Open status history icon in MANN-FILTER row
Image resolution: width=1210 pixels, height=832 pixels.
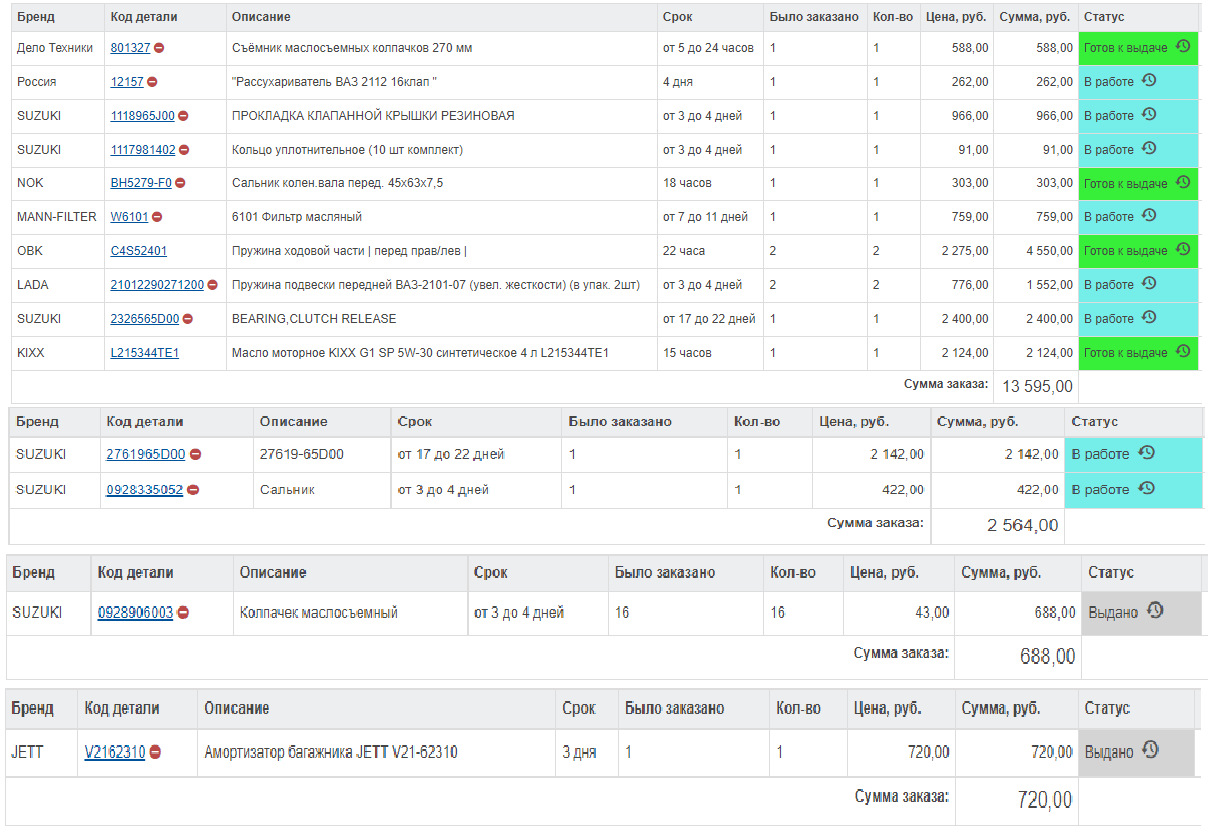[1149, 215]
